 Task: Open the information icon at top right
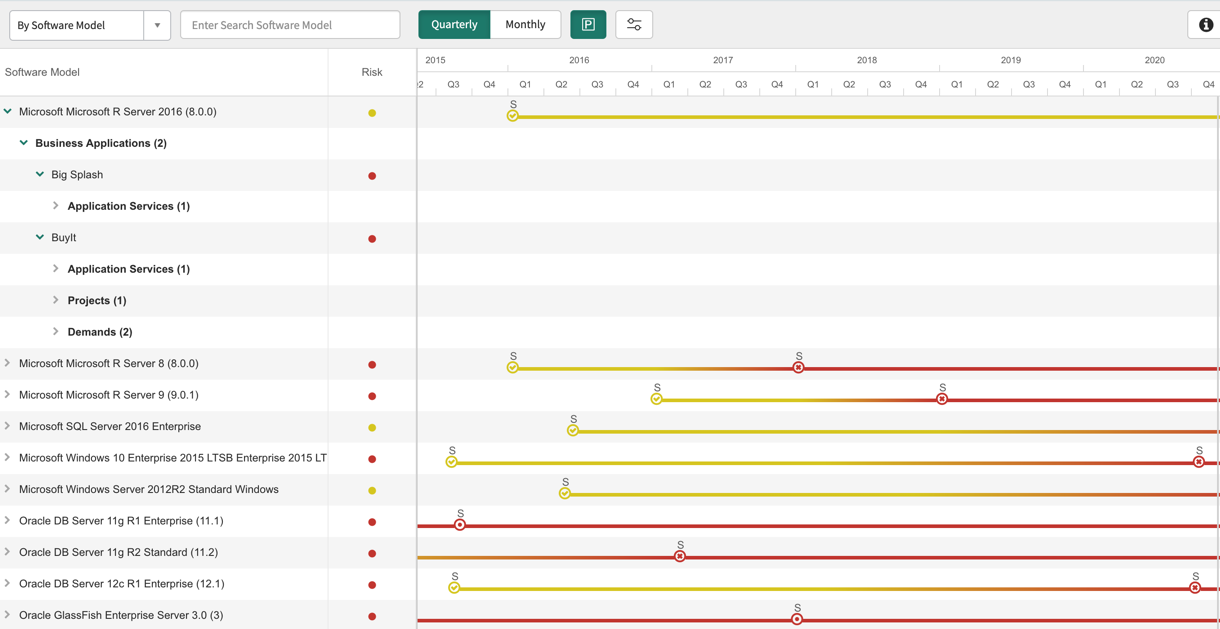(1205, 25)
